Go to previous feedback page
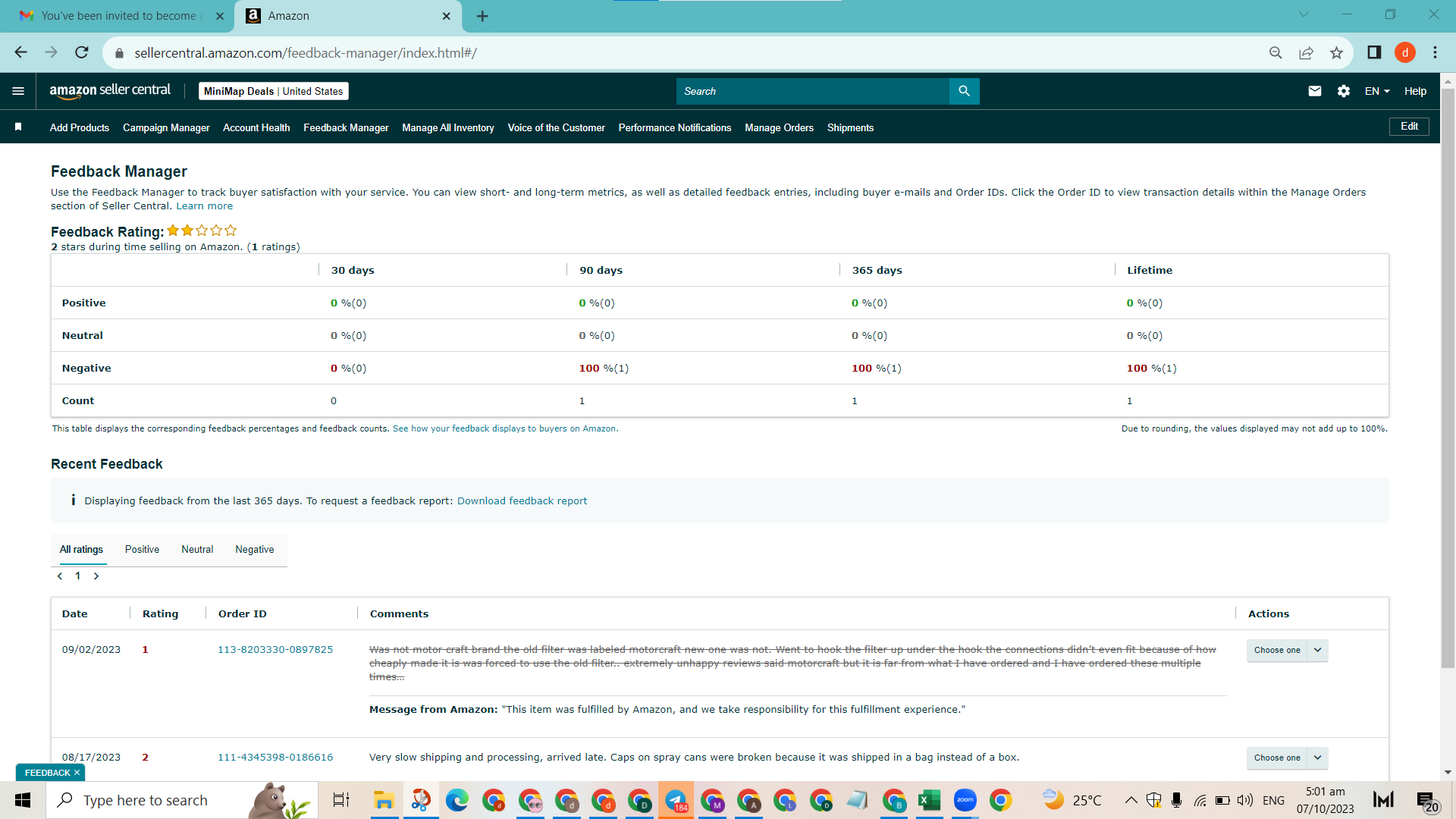 coord(60,576)
